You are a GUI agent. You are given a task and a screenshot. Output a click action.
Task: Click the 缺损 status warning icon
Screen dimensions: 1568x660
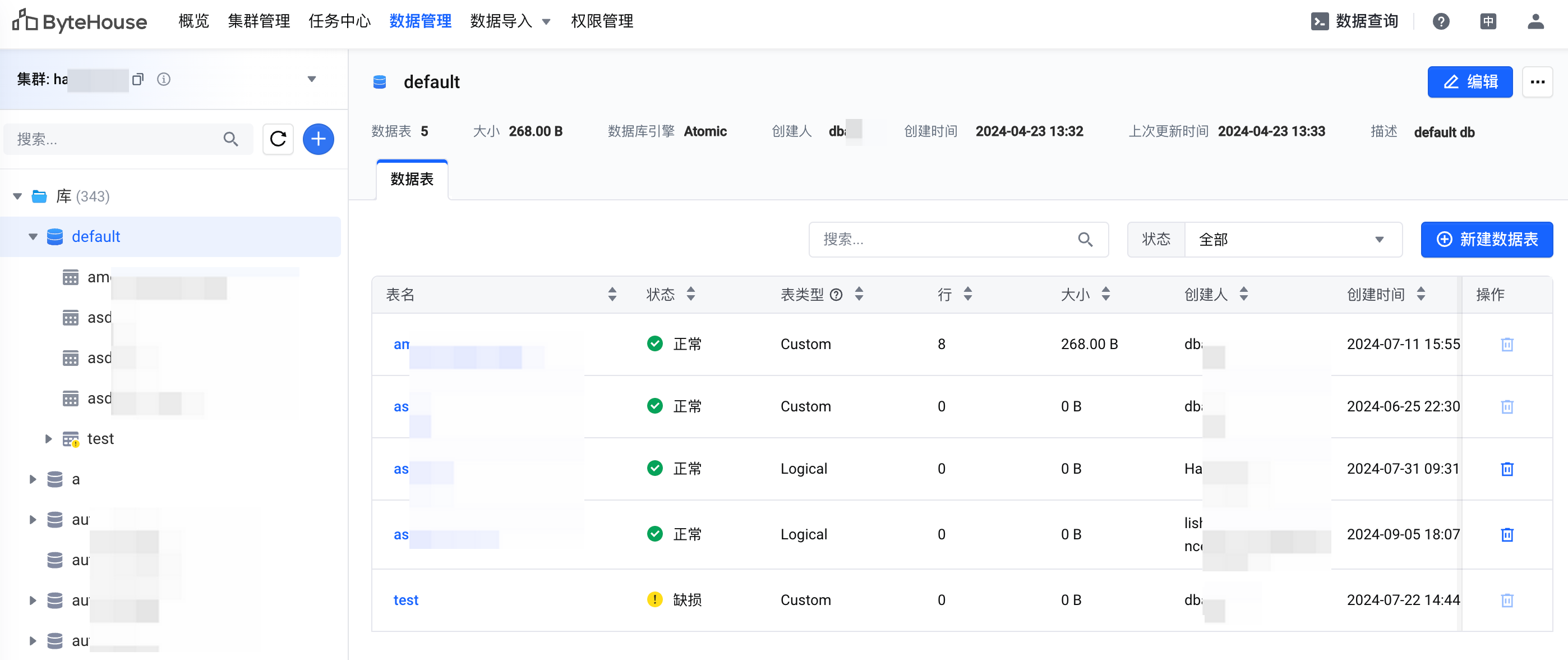pos(655,599)
